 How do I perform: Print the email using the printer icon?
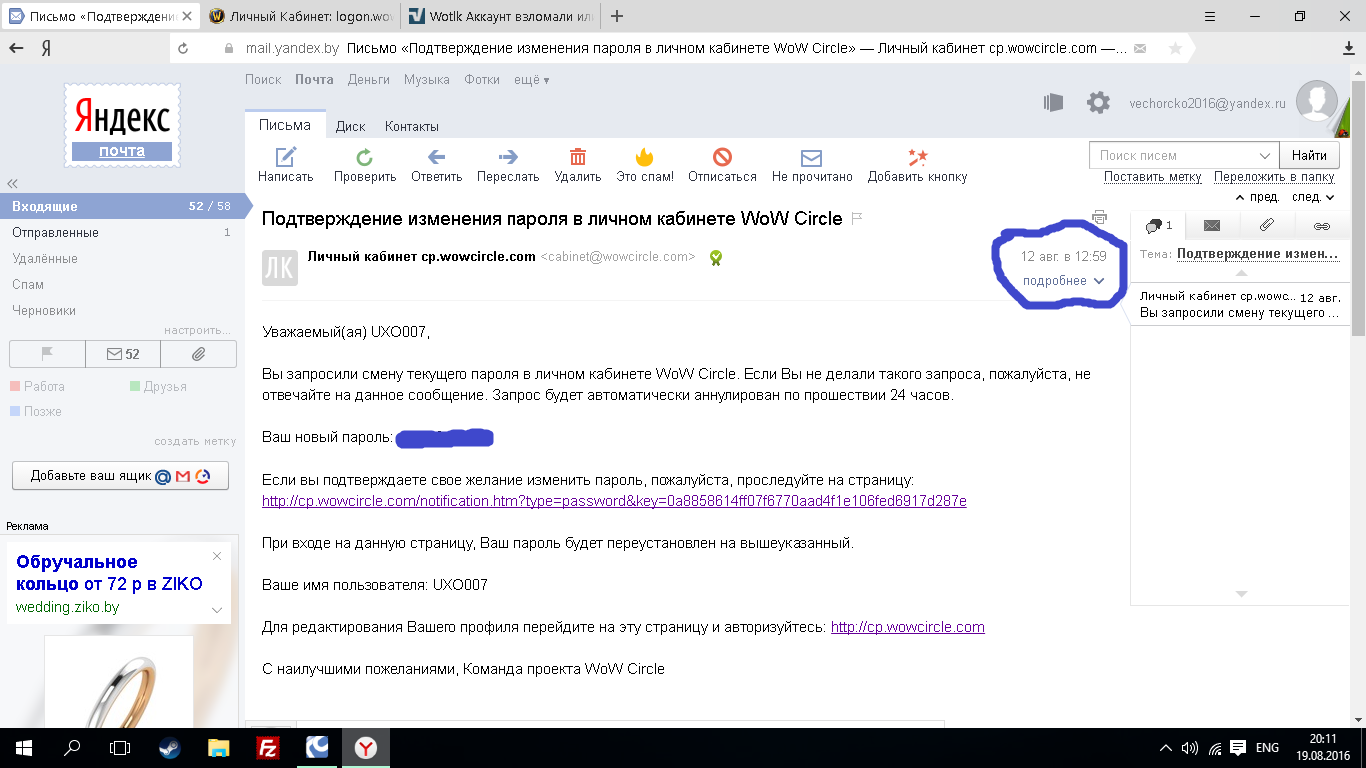tap(1100, 217)
